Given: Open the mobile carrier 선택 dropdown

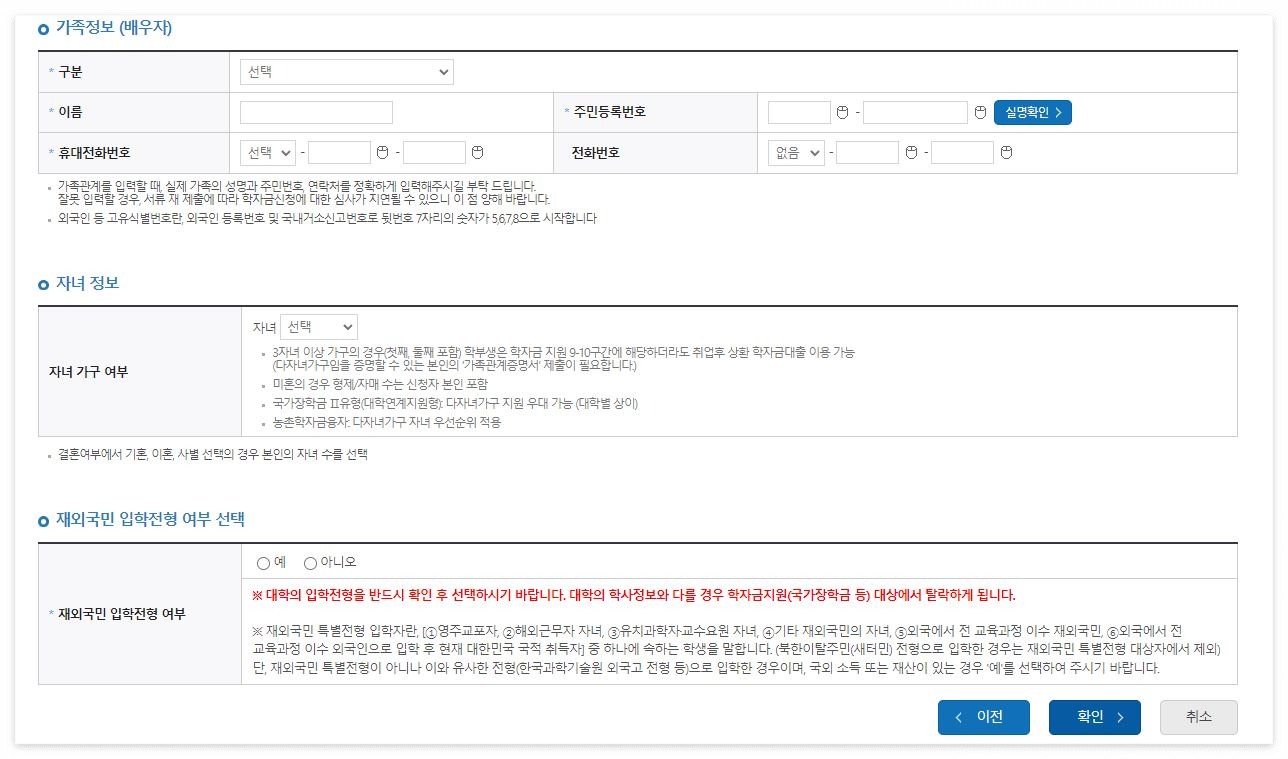Looking at the screenshot, I should click(268, 152).
